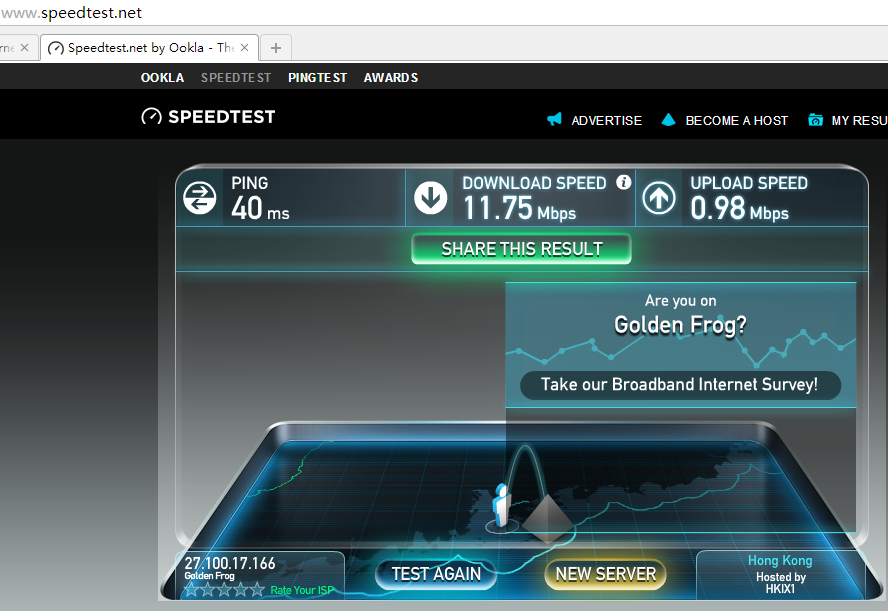This screenshot has height=611, width=888.
Task: Click the Hong Kong server location text
Action: (x=780, y=561)
